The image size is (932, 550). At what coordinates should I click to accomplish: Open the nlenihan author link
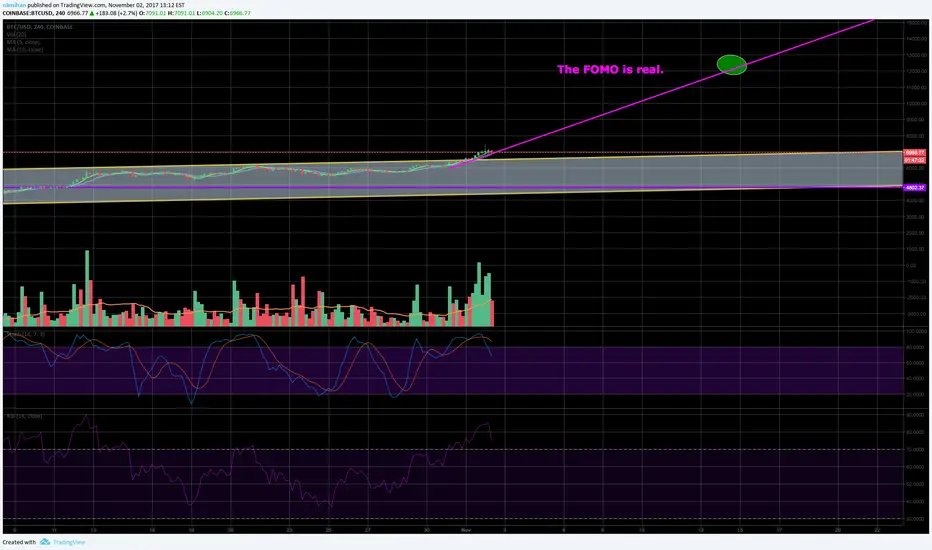[14, 5]
